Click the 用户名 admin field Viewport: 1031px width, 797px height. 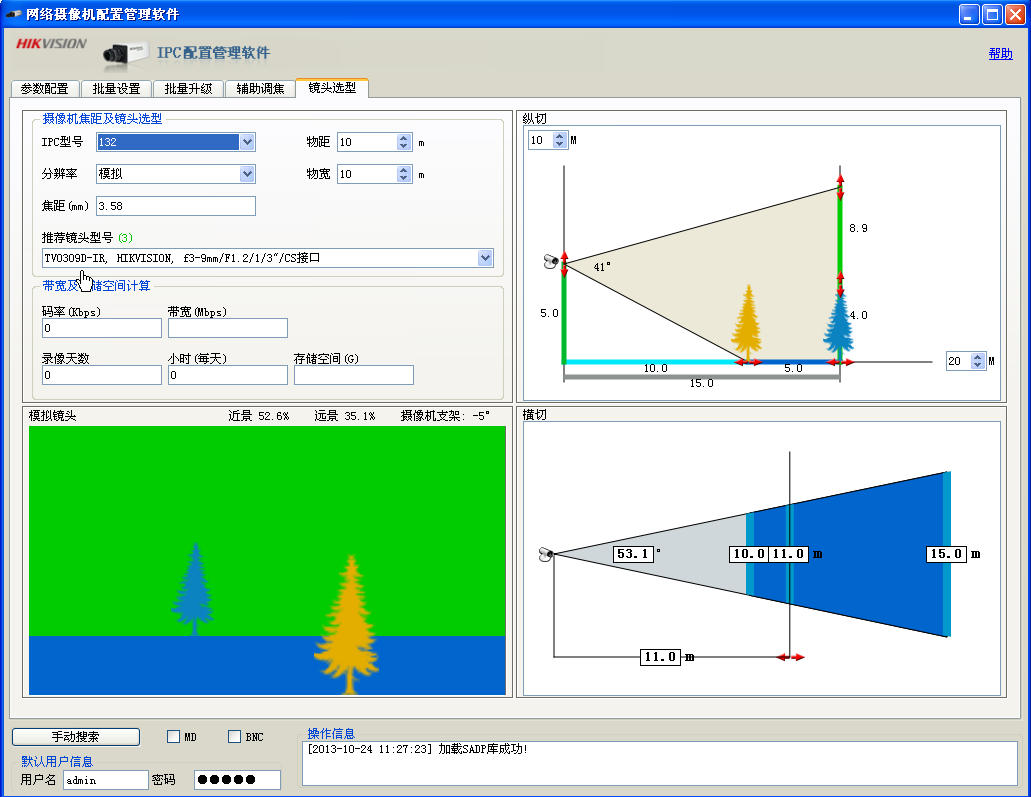click(106, 780)
